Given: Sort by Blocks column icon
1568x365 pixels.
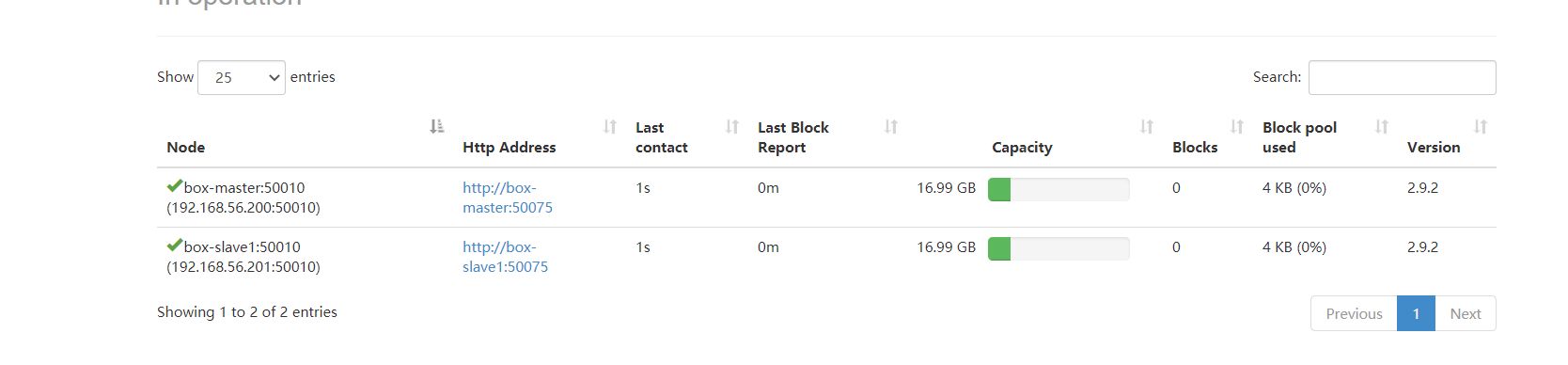Looking at the screenshot, I should point(1237,126).
